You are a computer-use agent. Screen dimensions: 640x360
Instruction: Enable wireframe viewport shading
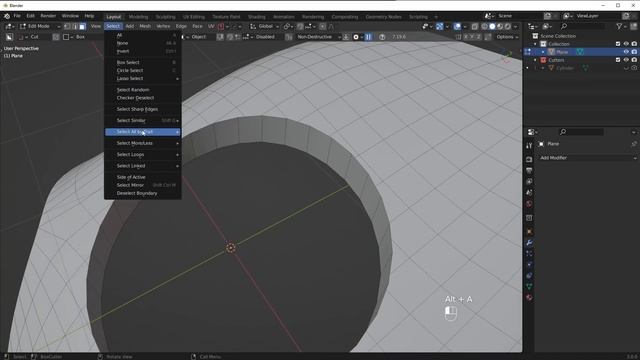pyautogui.click(x=484, y=26)
